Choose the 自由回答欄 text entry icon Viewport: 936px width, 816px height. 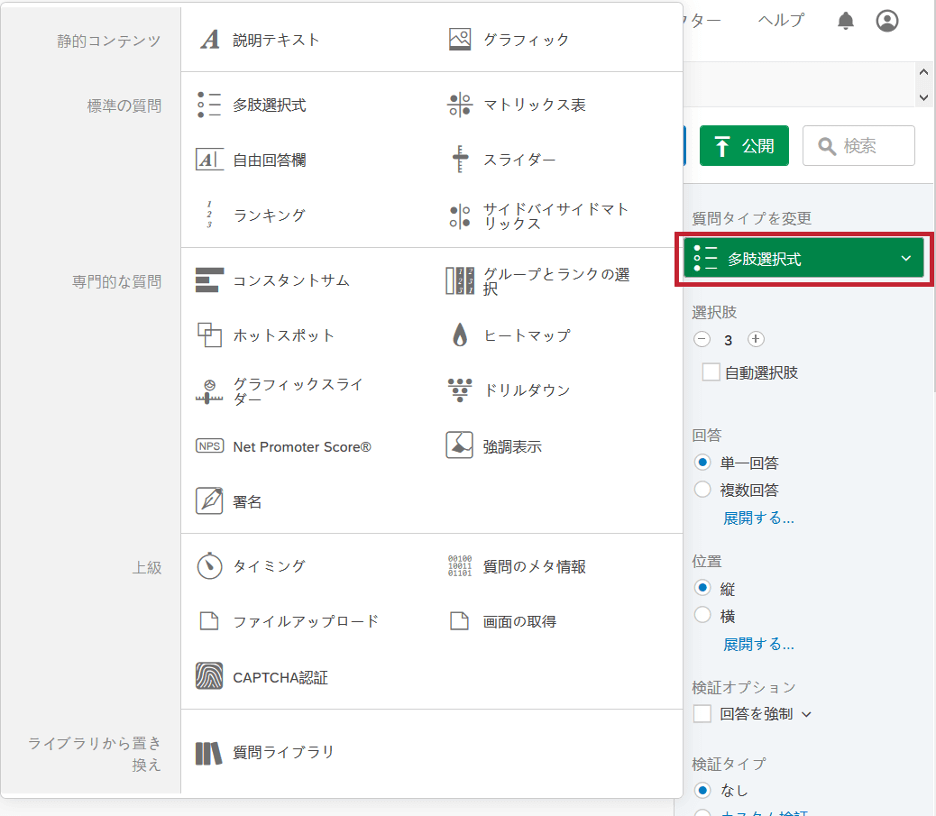pos(210,160)
